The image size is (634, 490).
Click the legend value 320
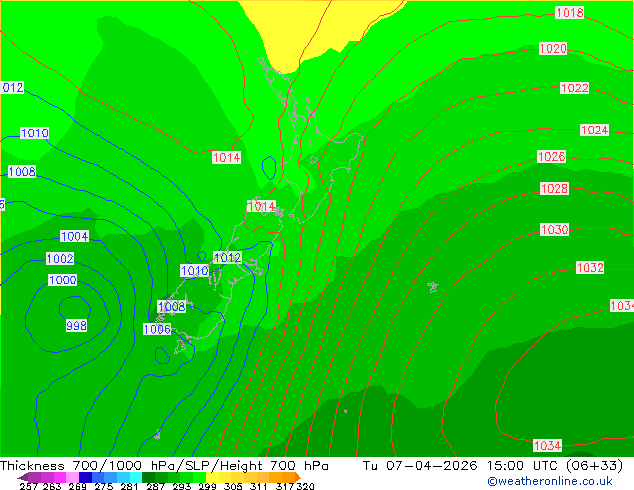pyautogui.click(x=305, y=486)
